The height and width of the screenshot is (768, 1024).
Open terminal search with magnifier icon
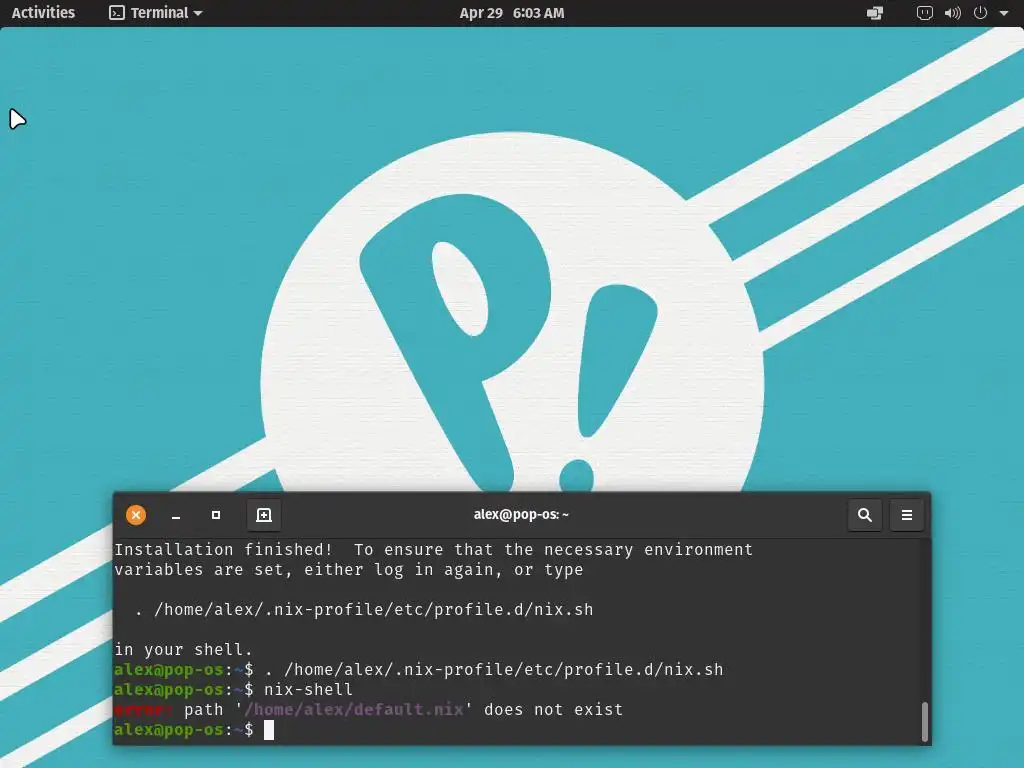pyautogui.click(x=865, y=515)
